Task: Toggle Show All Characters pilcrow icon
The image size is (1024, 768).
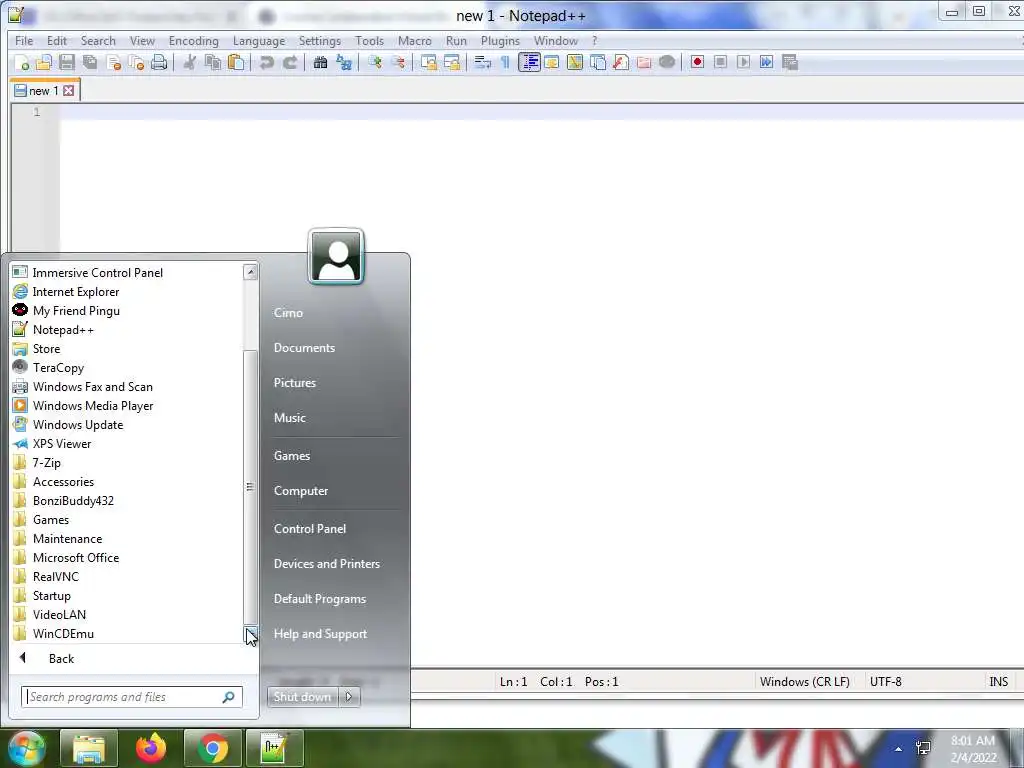Action: (x=505, y=63)
